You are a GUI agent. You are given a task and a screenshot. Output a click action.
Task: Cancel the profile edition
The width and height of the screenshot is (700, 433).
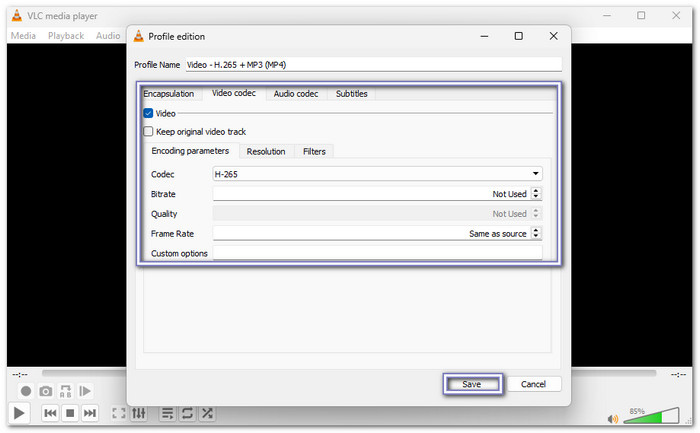[533, 384]
